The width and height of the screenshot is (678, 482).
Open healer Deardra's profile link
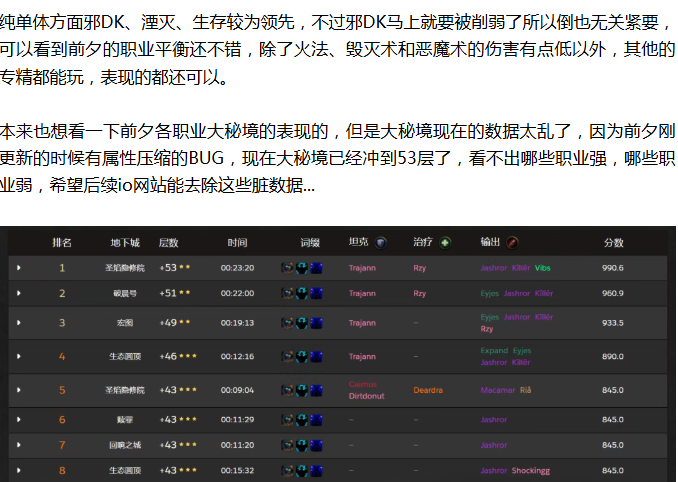point(428,390)
